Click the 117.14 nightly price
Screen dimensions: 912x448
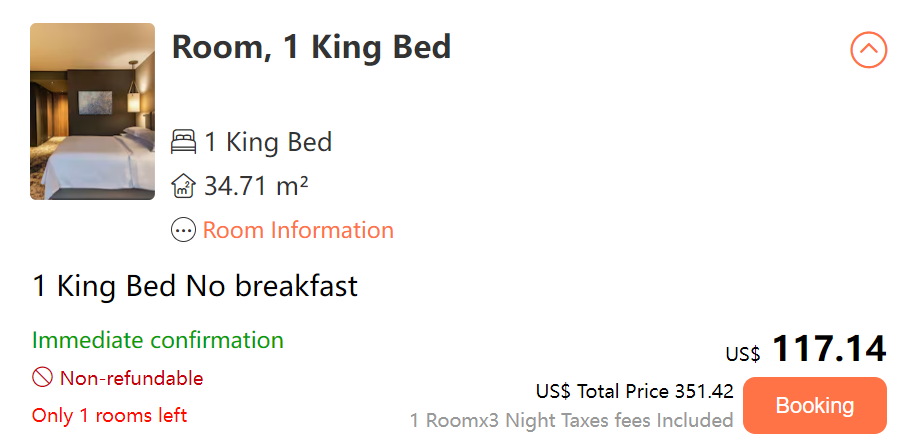pos(829,349)
